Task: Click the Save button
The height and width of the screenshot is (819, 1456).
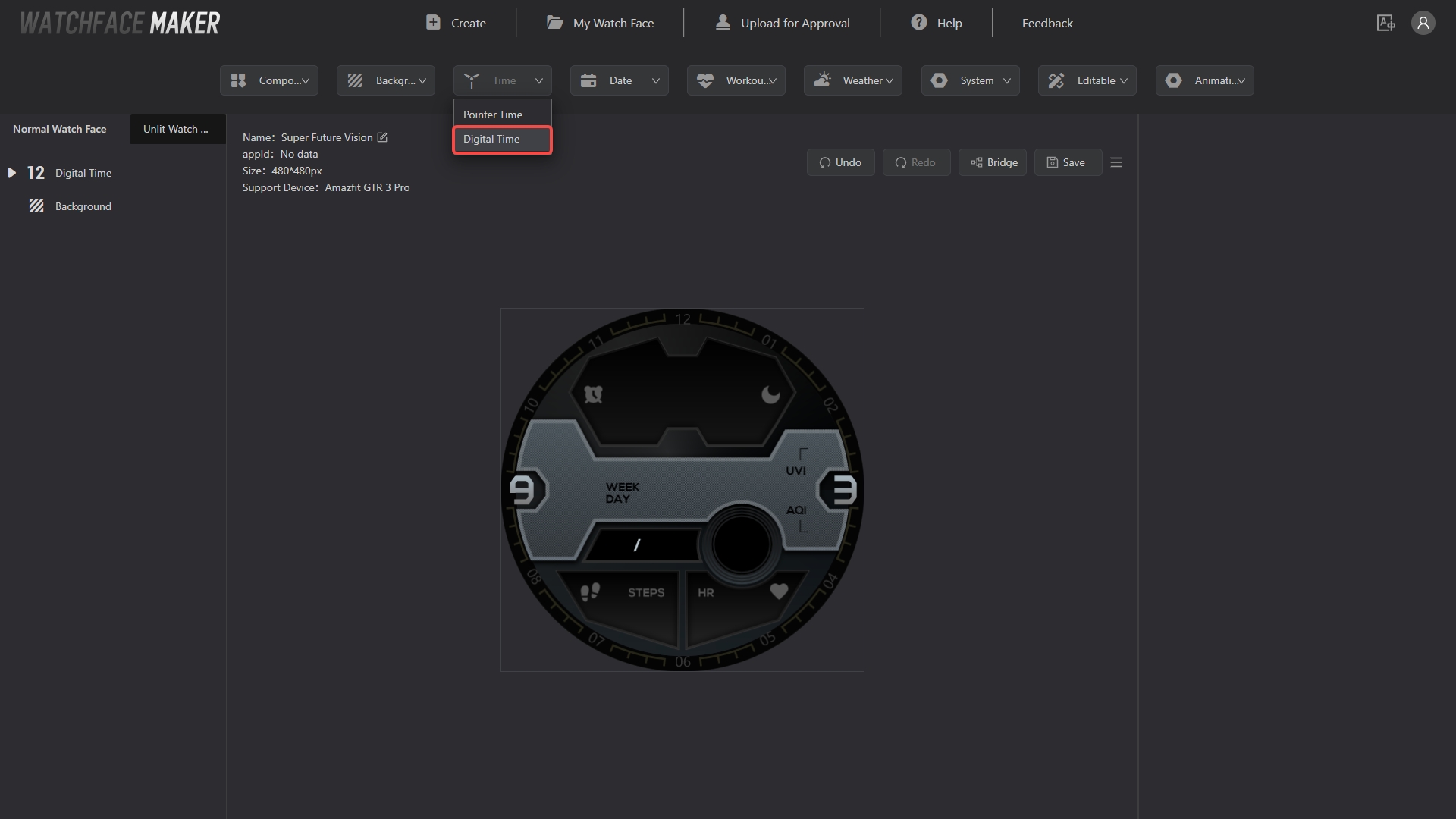Action: [x=1067, y=162]
